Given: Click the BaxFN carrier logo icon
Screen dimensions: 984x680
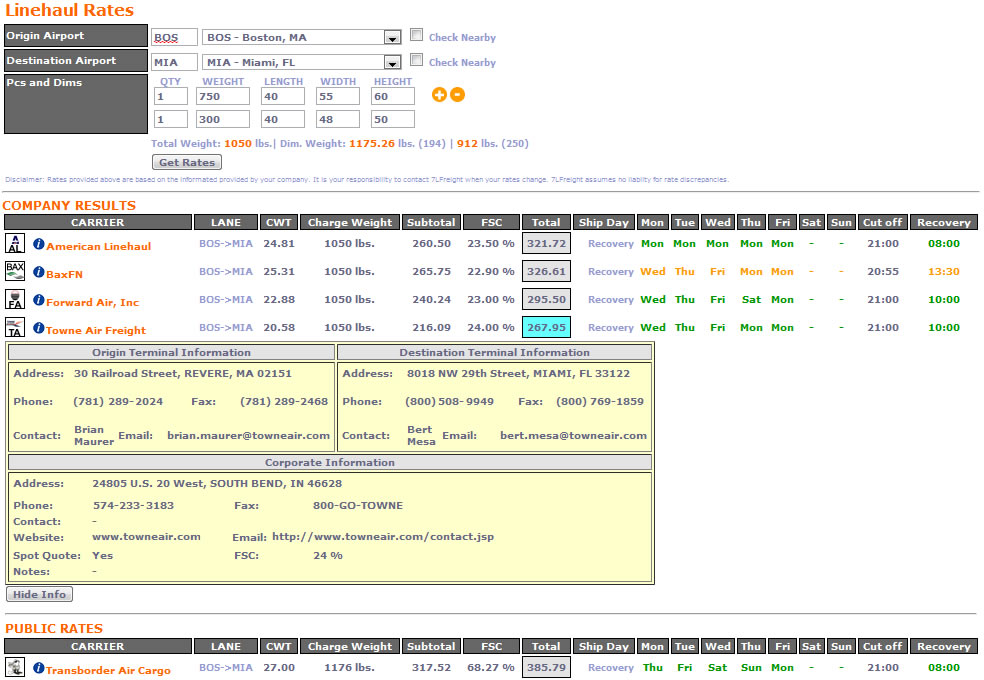Looking at the screenshot, I should 15,271.
